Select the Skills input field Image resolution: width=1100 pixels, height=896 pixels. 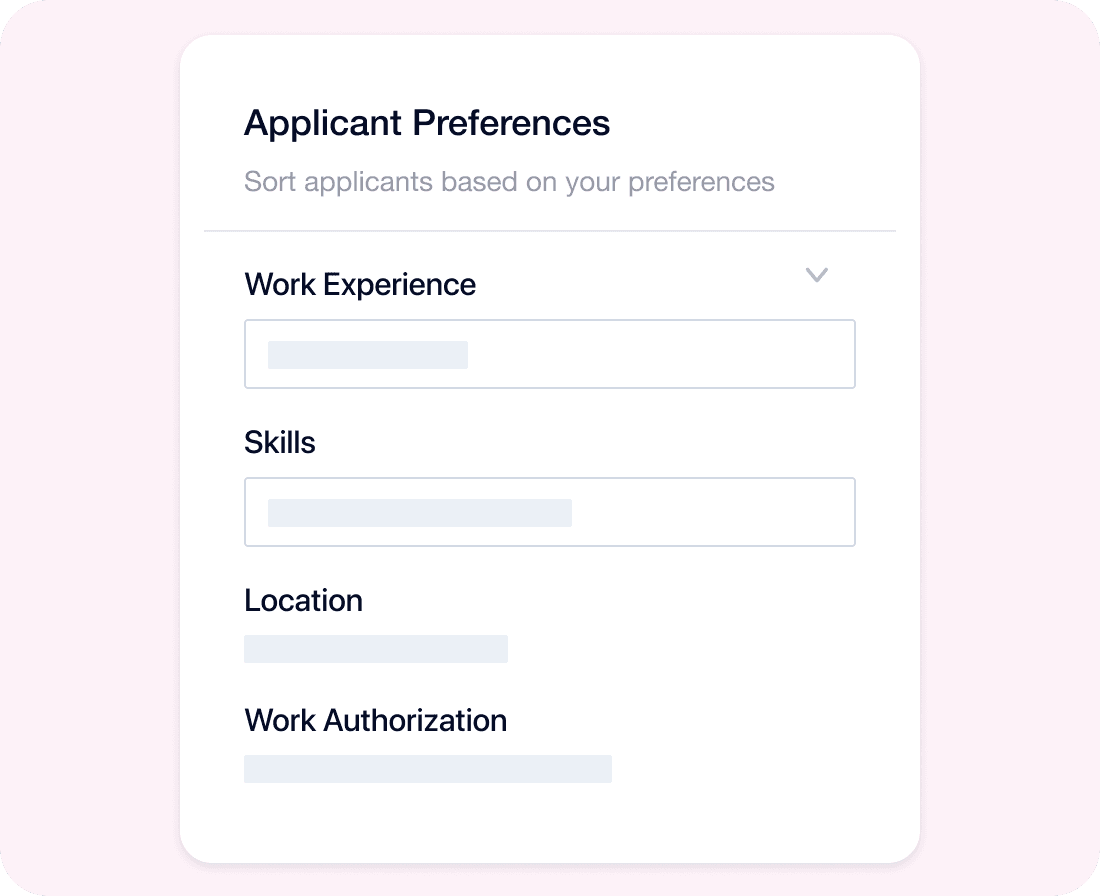[550, 512]
